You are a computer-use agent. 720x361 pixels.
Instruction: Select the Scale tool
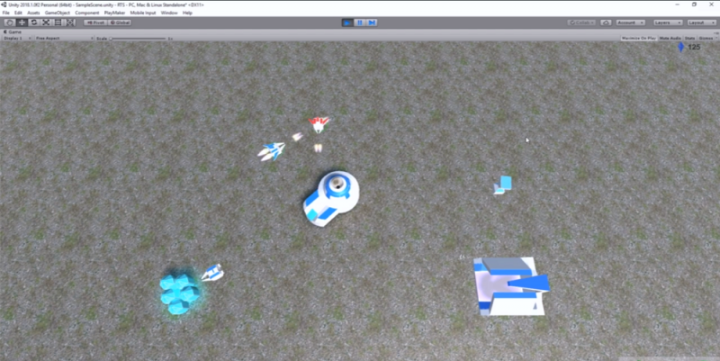click(46, 23)
